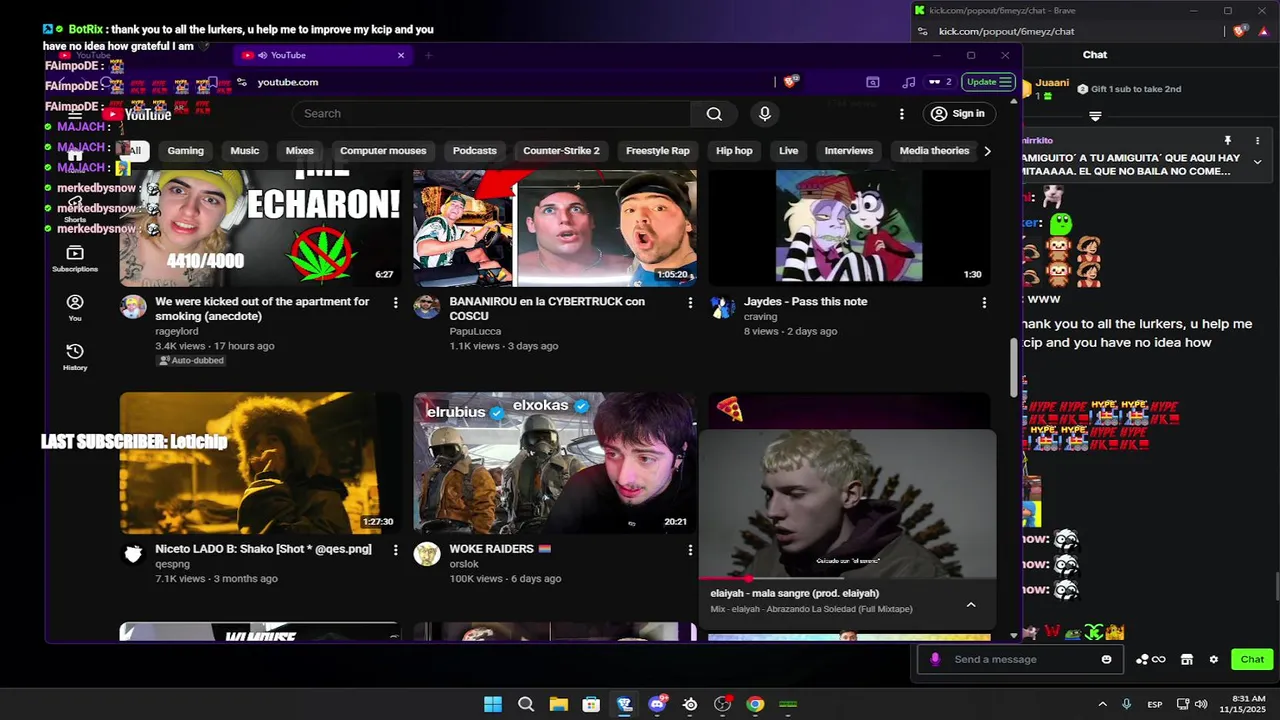Click the green Chat send button
The width and height of the screenshot is (1280, 720).
(x=1252, y=659)
